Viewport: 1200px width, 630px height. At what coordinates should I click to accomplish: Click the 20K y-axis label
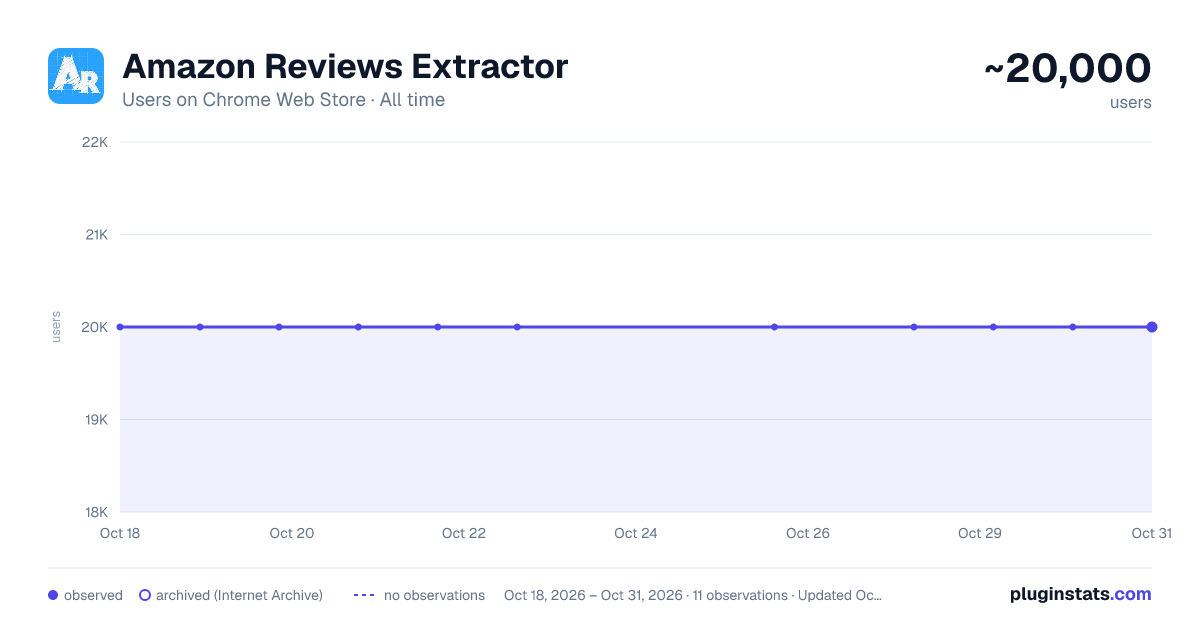coord(95,327)
